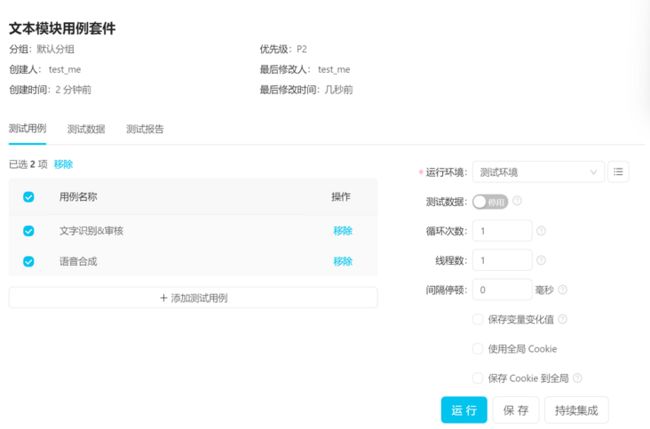Open the 运行环境 dropdown
Screen dimensions: 650x429
[538, 172]
